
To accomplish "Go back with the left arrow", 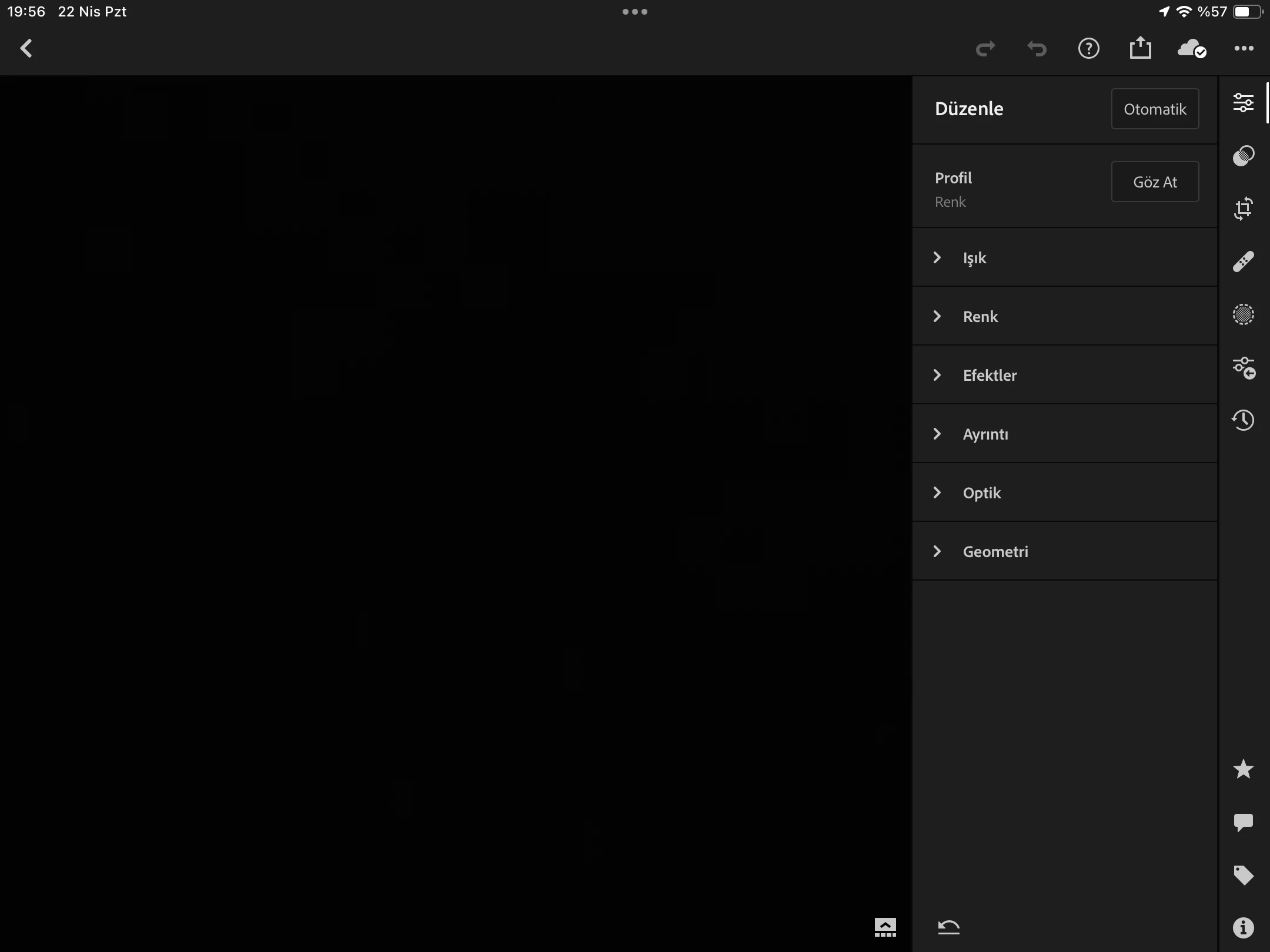I will click(x=26, y=48).
